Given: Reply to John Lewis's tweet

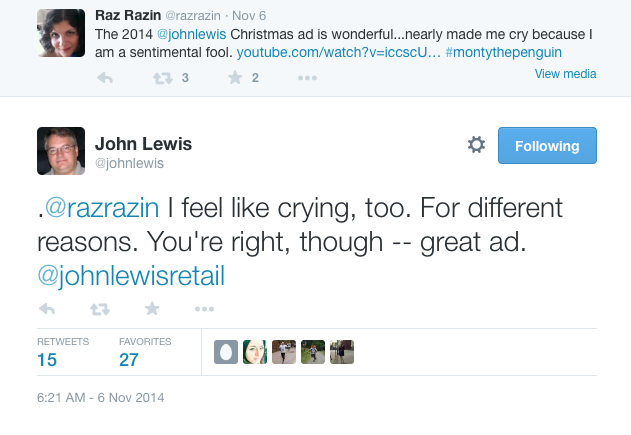Looking at the screenshot, I should 47,308.
